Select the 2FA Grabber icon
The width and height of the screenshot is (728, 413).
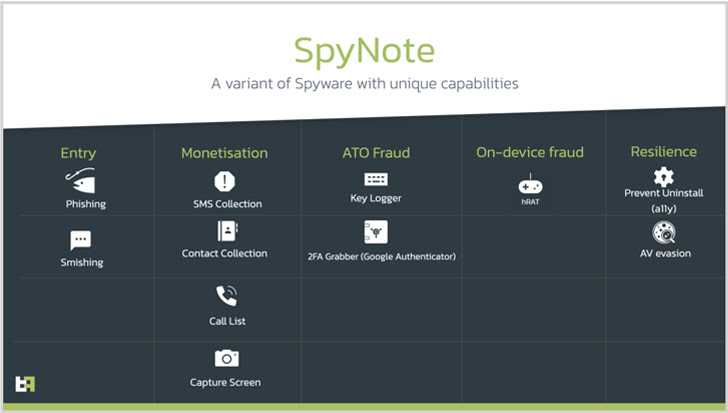point(376,232)
